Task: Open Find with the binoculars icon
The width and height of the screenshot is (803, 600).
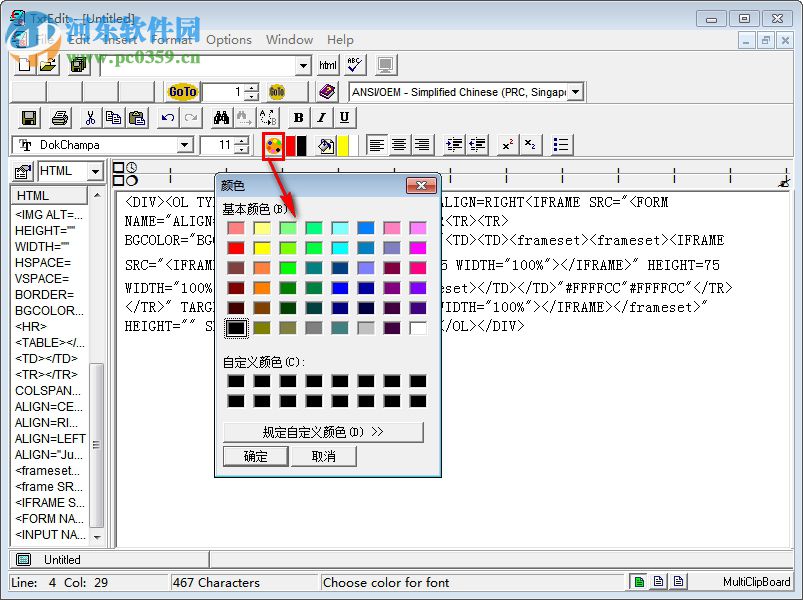Action: [220, 117]
